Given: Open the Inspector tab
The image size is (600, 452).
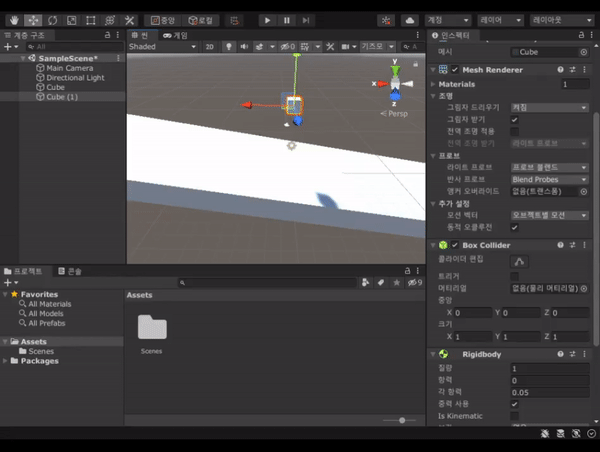Looking at the screenshot, I should click(x=450, y=35).
